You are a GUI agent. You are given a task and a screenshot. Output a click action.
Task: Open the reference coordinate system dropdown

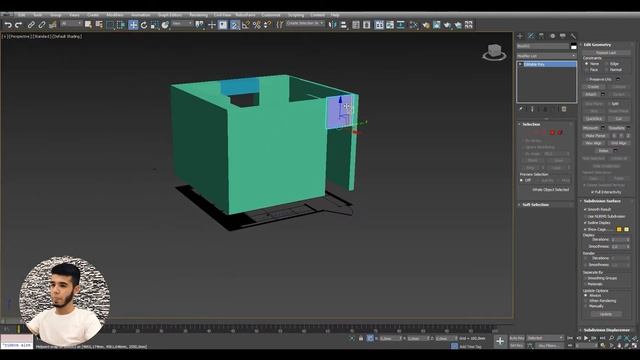coord(182,24)
